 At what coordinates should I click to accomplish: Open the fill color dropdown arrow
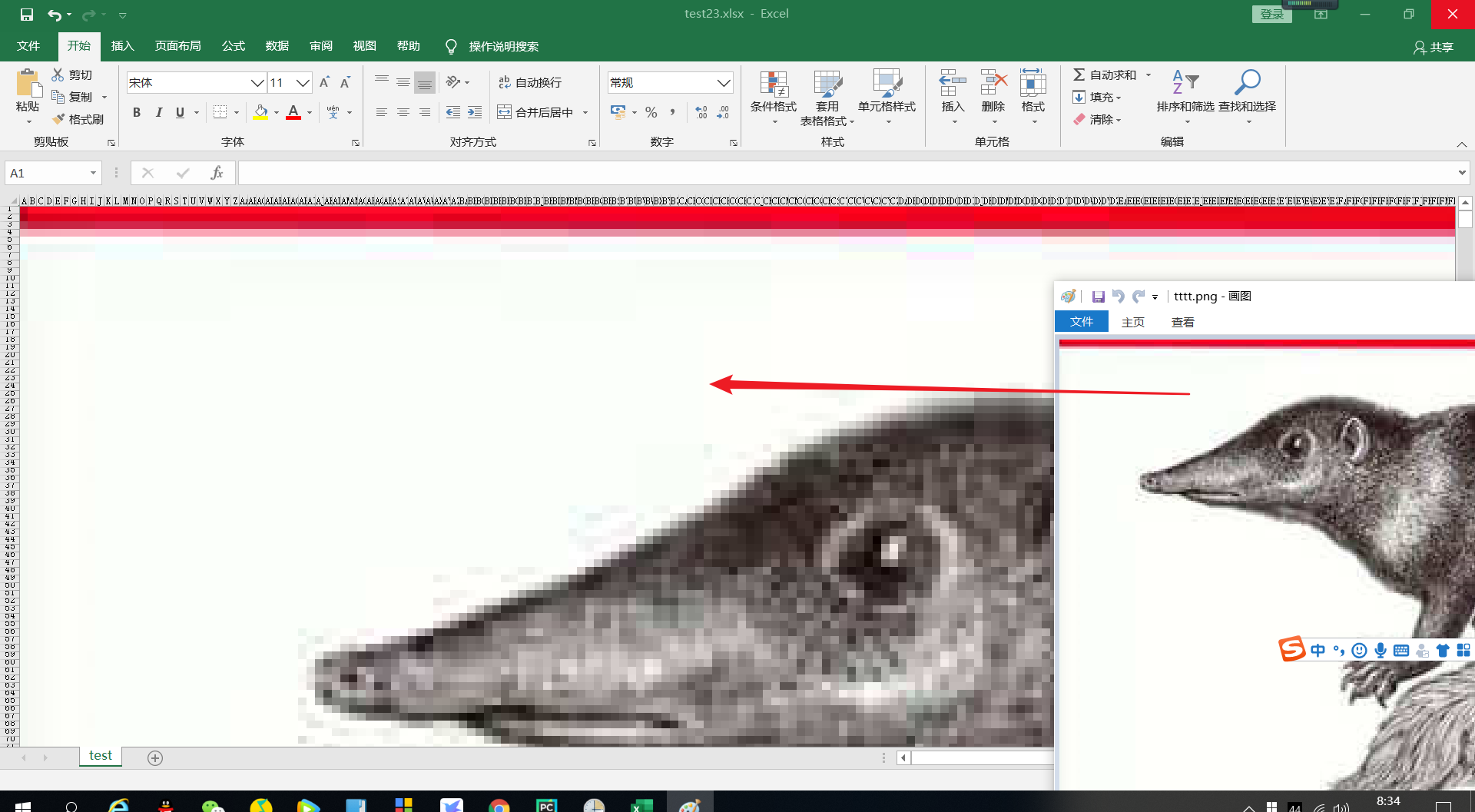pyautogui.click(x=276, y=112)
